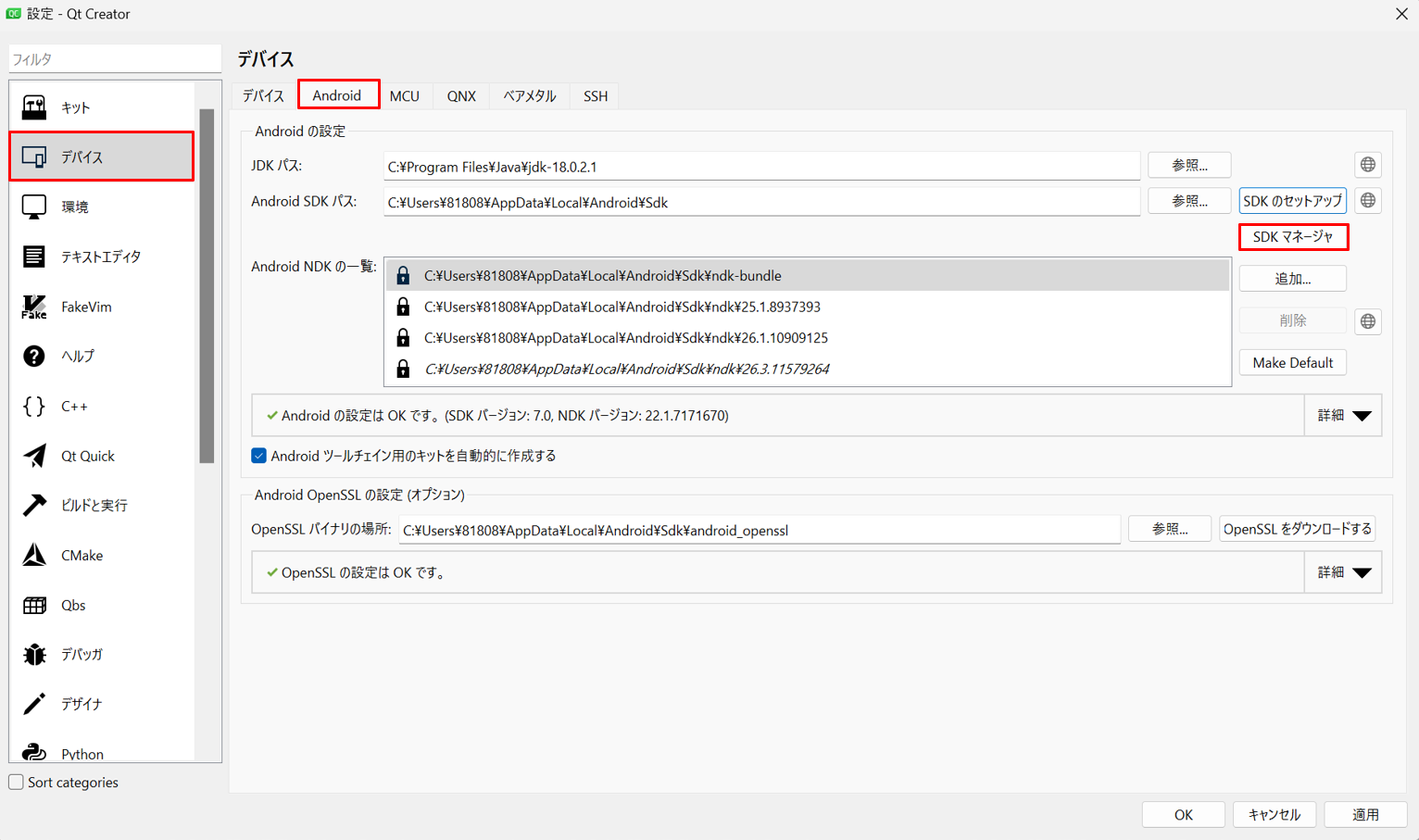Image resolution: width=1419 pixels, height=840 pixels.
Task: Select the ndk\25.1.8937393 entry in NDK list
Action: coord(622,307)
